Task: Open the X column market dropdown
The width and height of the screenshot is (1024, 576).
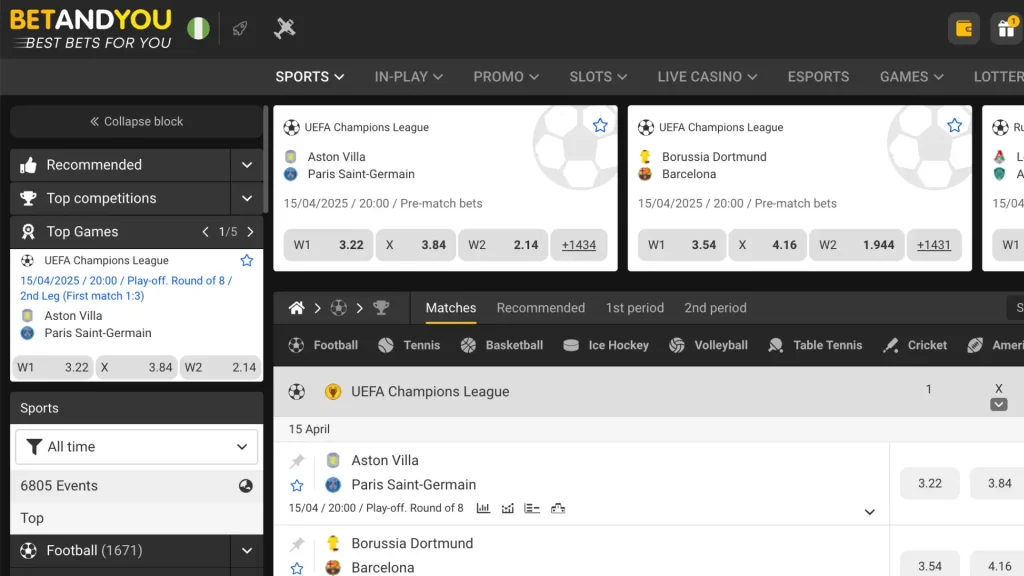Action: click(998, 405)
